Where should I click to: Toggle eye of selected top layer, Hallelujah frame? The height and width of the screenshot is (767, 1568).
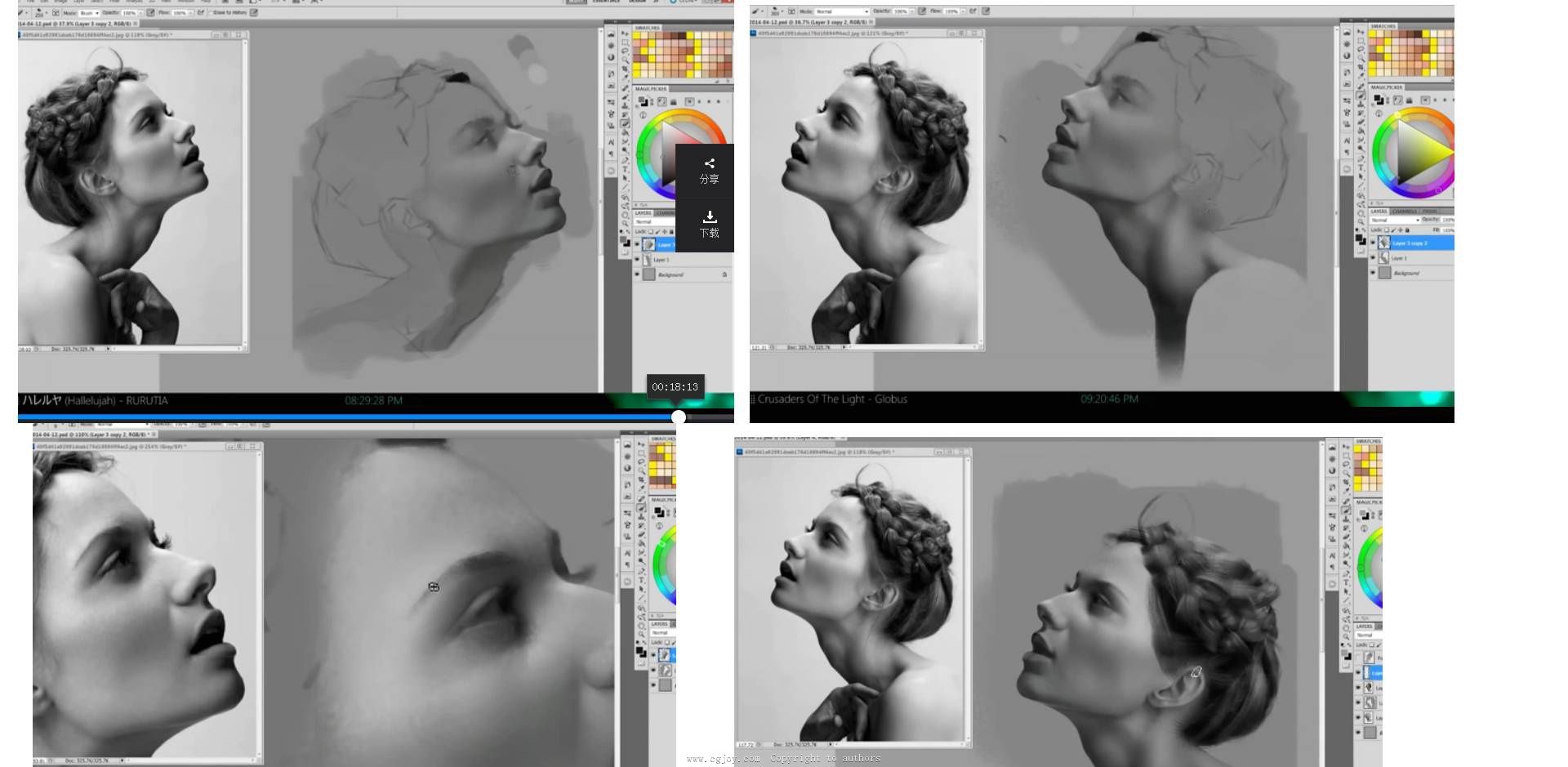pos(637,244)
